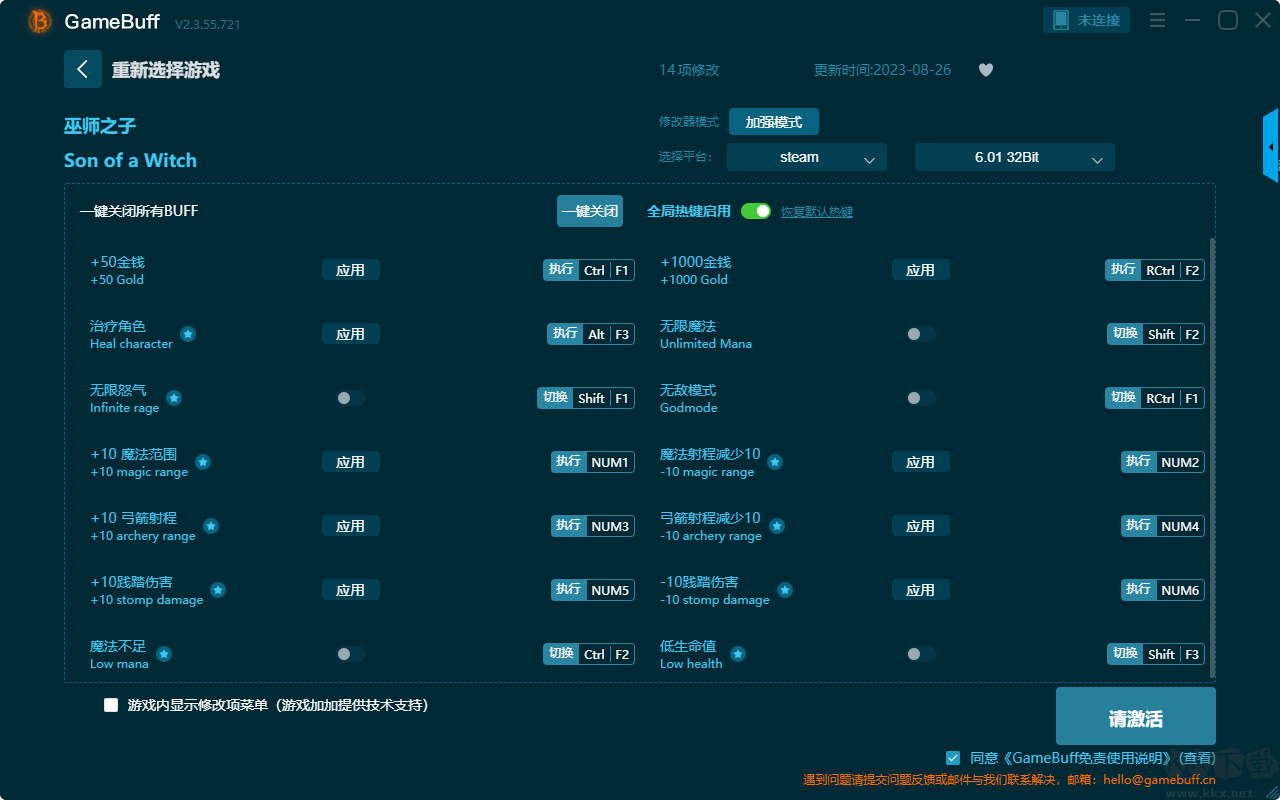Image resolution: width=1280 pixels, height=800 pixels.
Task: Click the Ctrl F2 hotkey for Low mana
Action: [589, 654]
